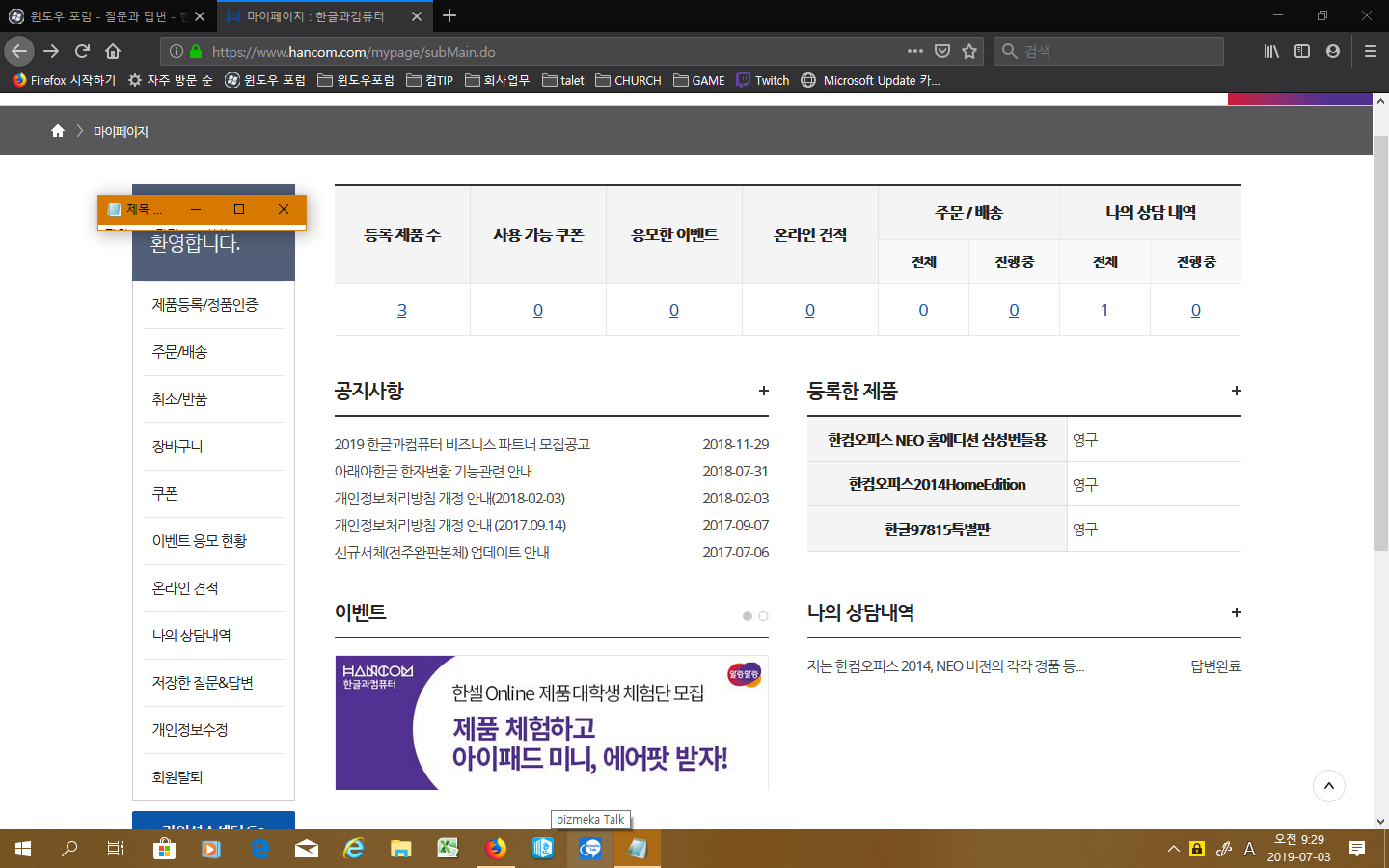Open 나의 상담내역 in side menu
The width and height of the screenshot is (1389, 868).
[x=192, y=636]
